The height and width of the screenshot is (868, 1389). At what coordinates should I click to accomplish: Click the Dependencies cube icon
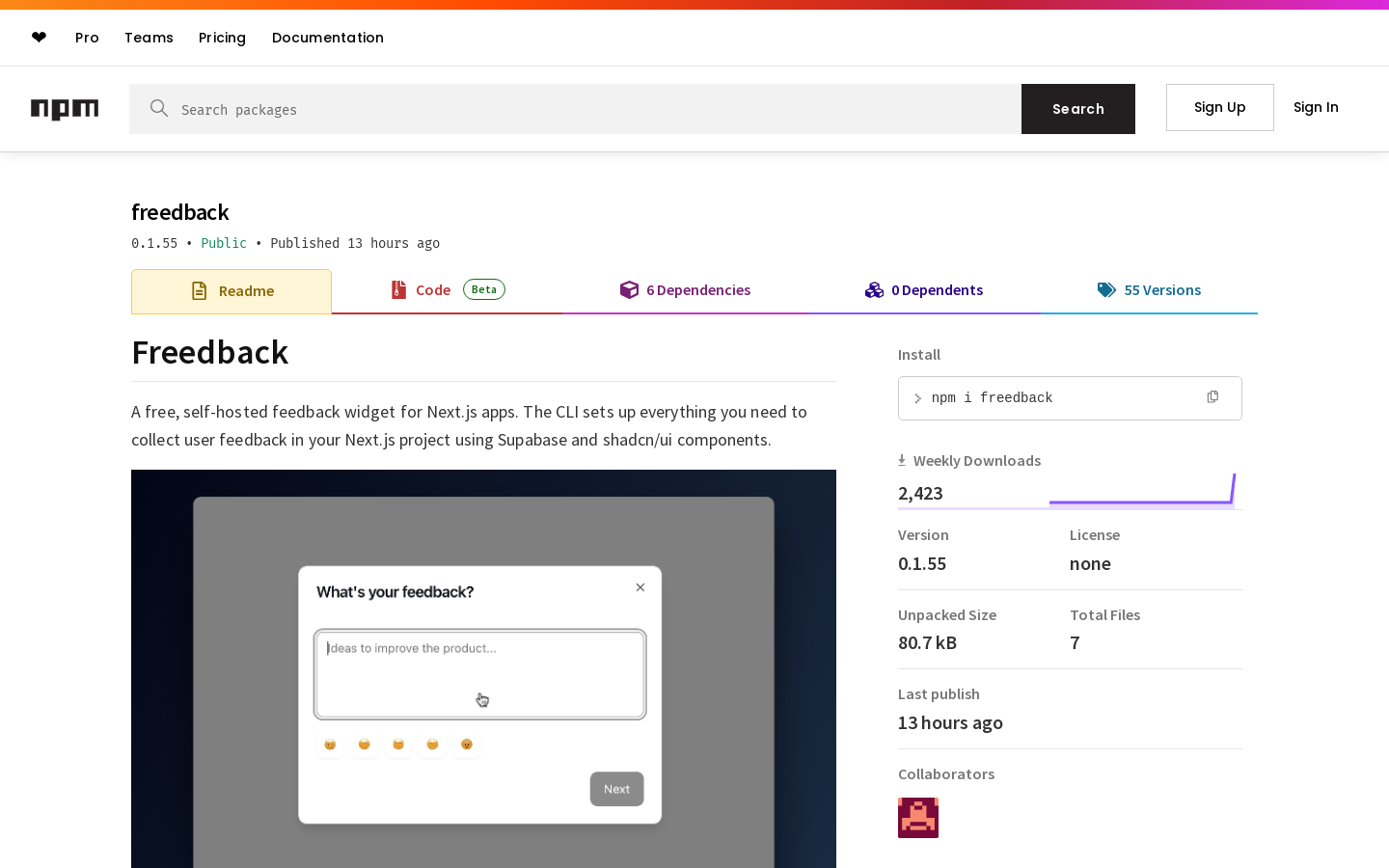click(x=629, y=290)
